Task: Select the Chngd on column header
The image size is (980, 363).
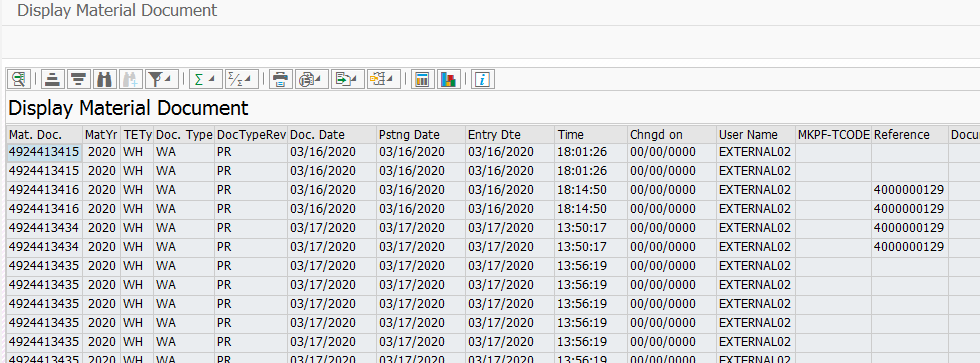Action: pyautogui.click(x=672, y=134)
